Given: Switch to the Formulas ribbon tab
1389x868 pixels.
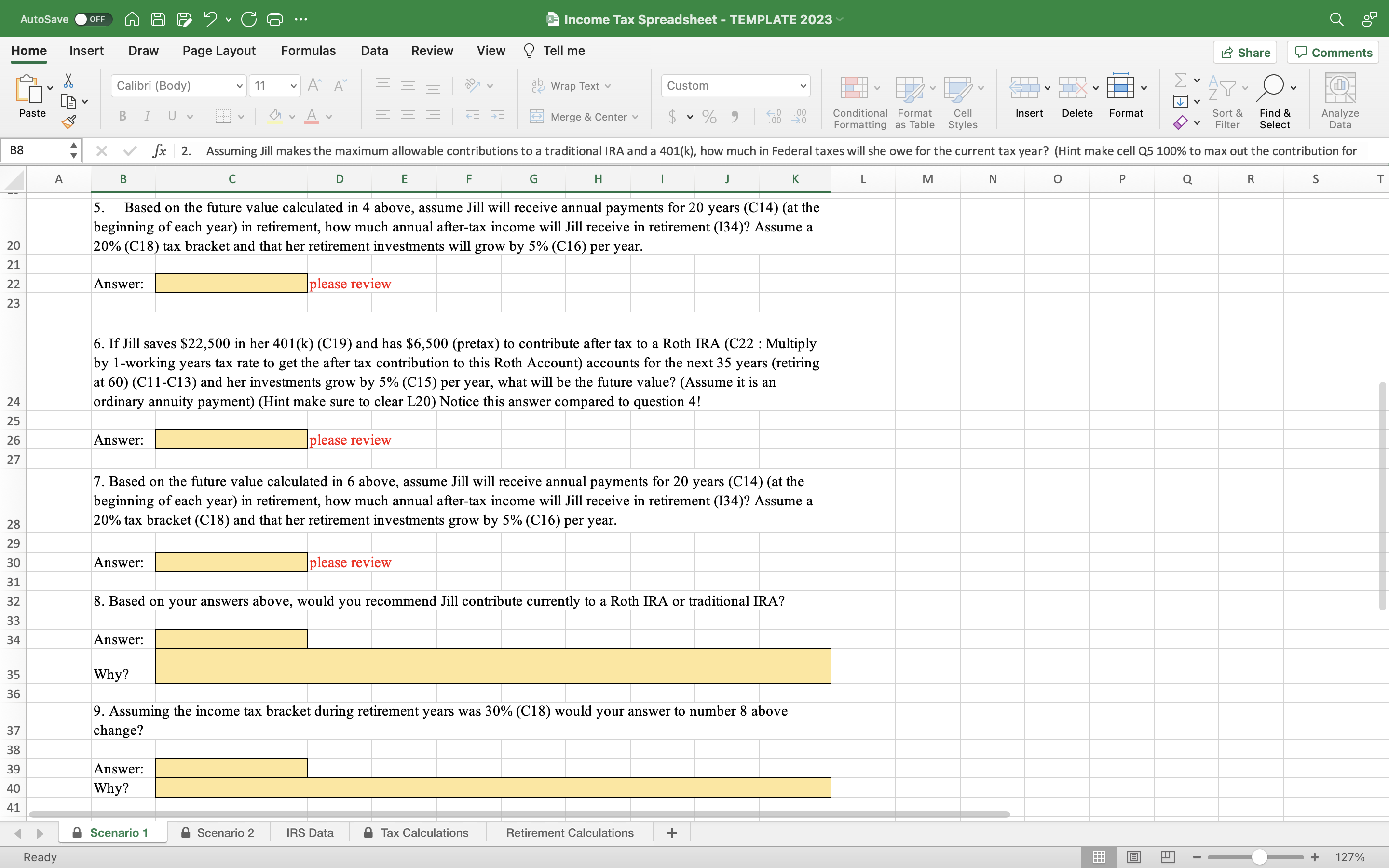Looking at the screenshot, I should click(308, 51).
